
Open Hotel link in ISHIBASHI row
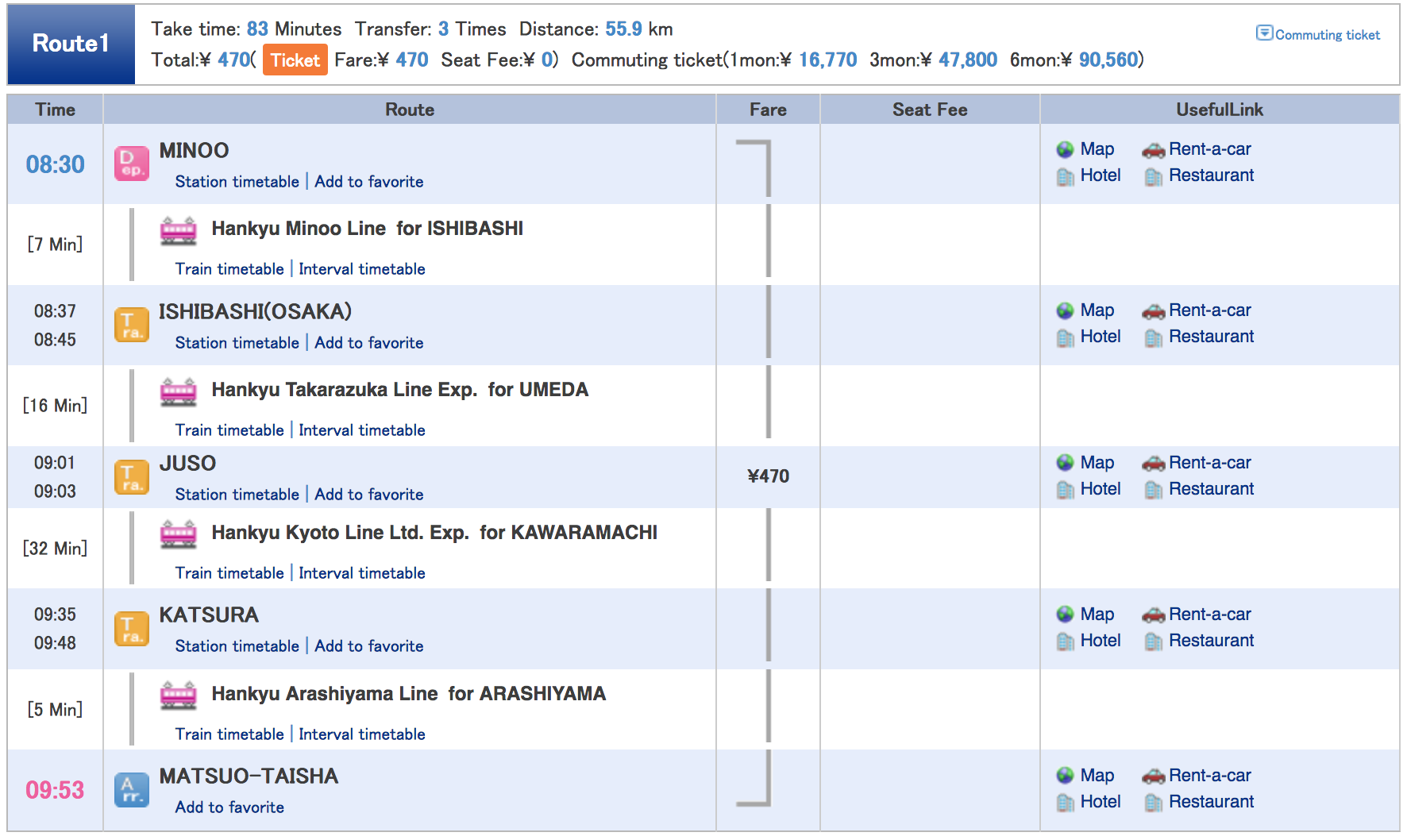tap(1101, 337)
